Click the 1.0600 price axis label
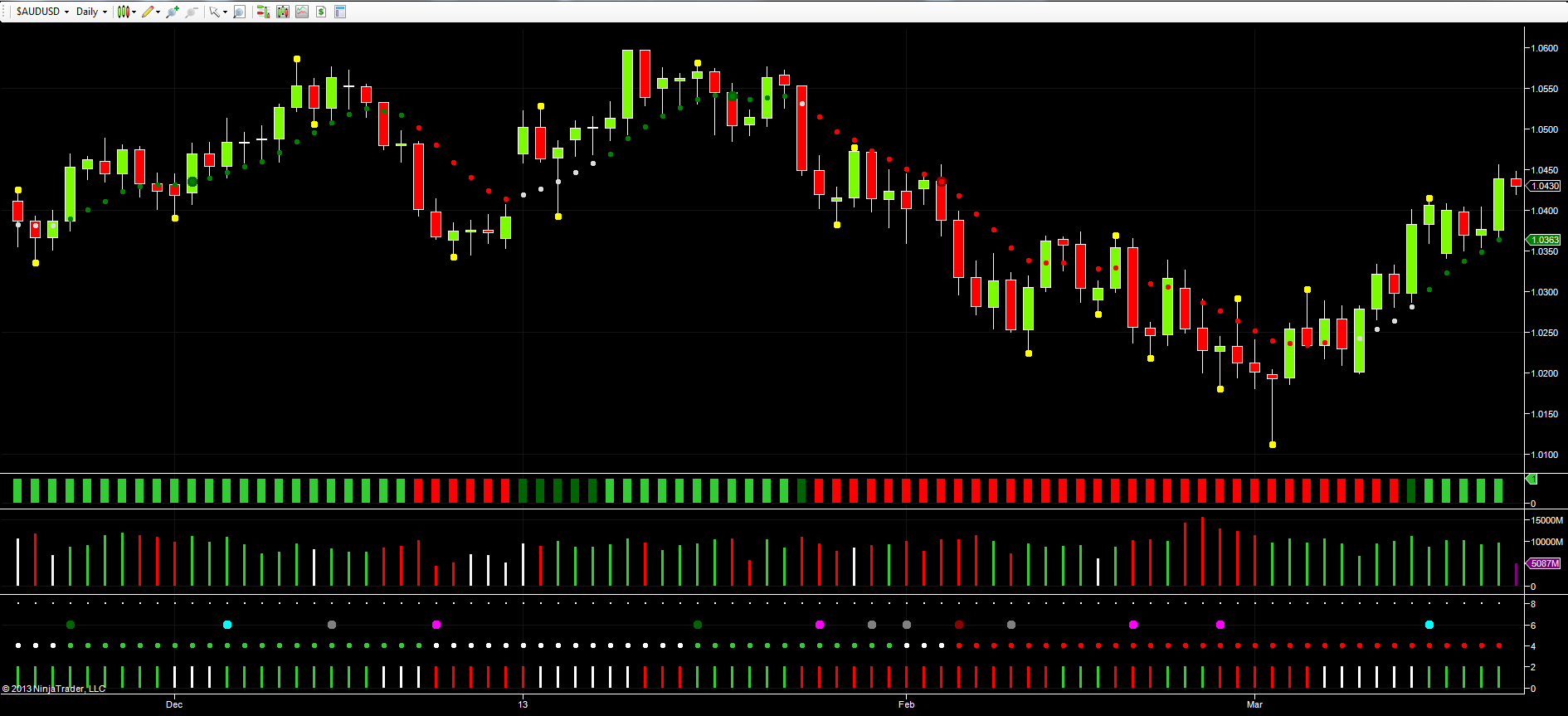The width and height of the screenshot is (1568, 716). 1545,48
